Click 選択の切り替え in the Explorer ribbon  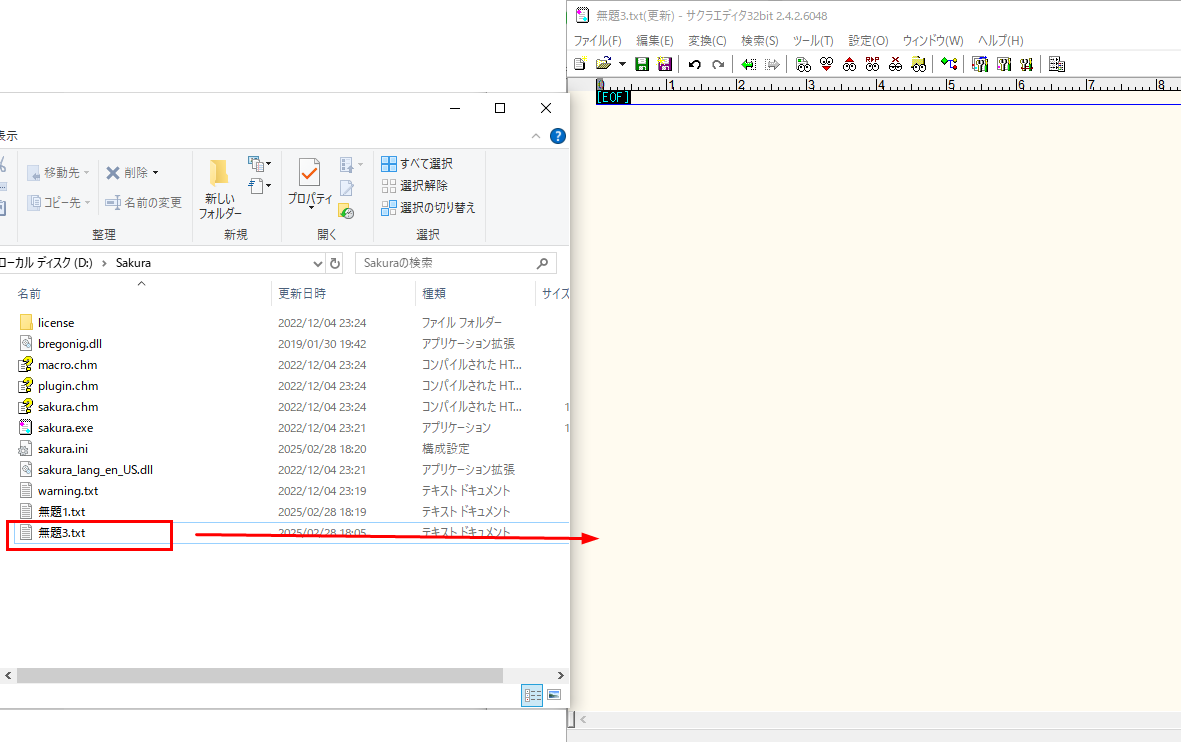[428, 207]
